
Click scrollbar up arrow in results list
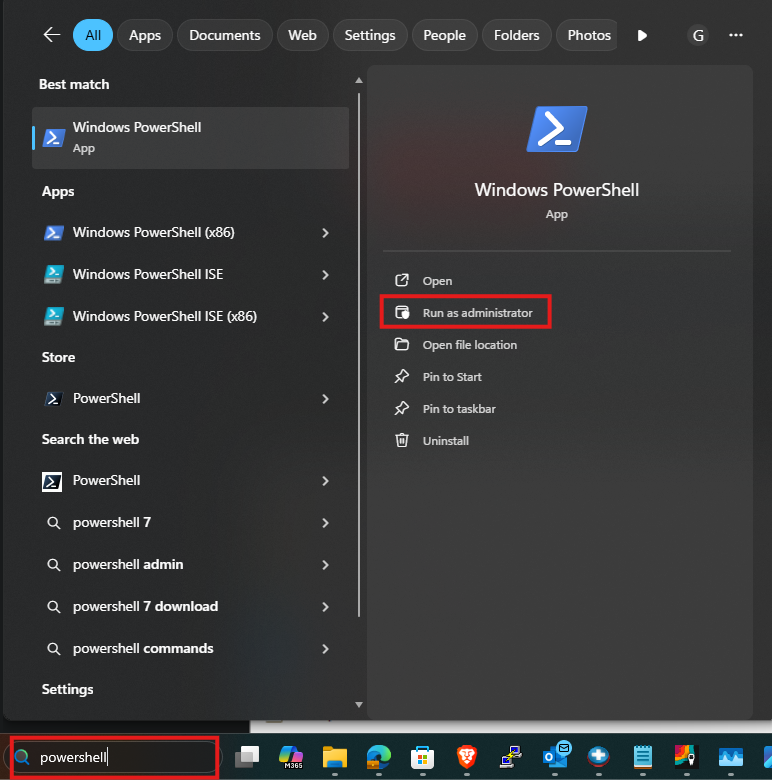[x=359, y=80]
